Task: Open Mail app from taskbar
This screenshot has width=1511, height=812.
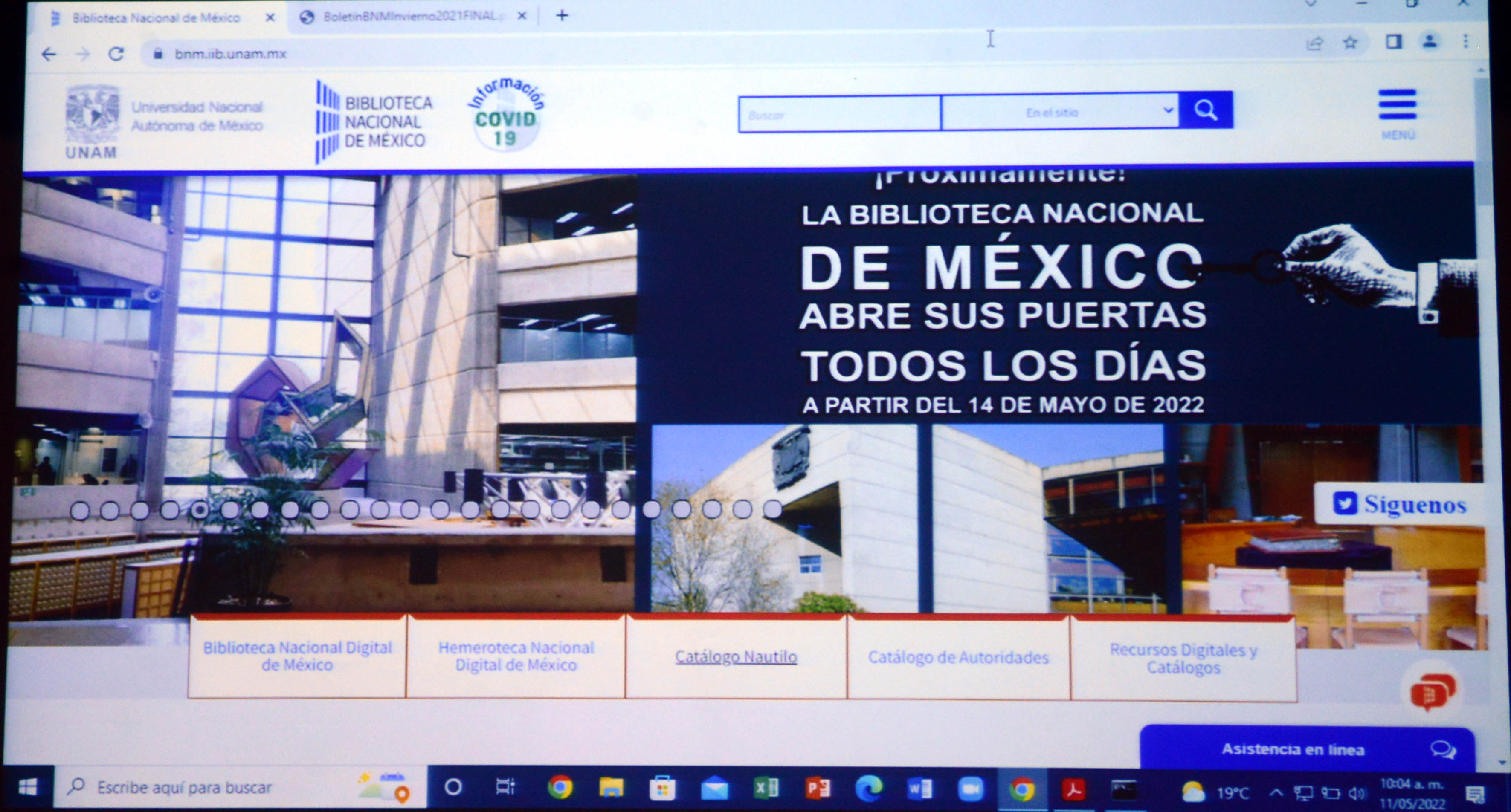Action: tap(714, 789)
